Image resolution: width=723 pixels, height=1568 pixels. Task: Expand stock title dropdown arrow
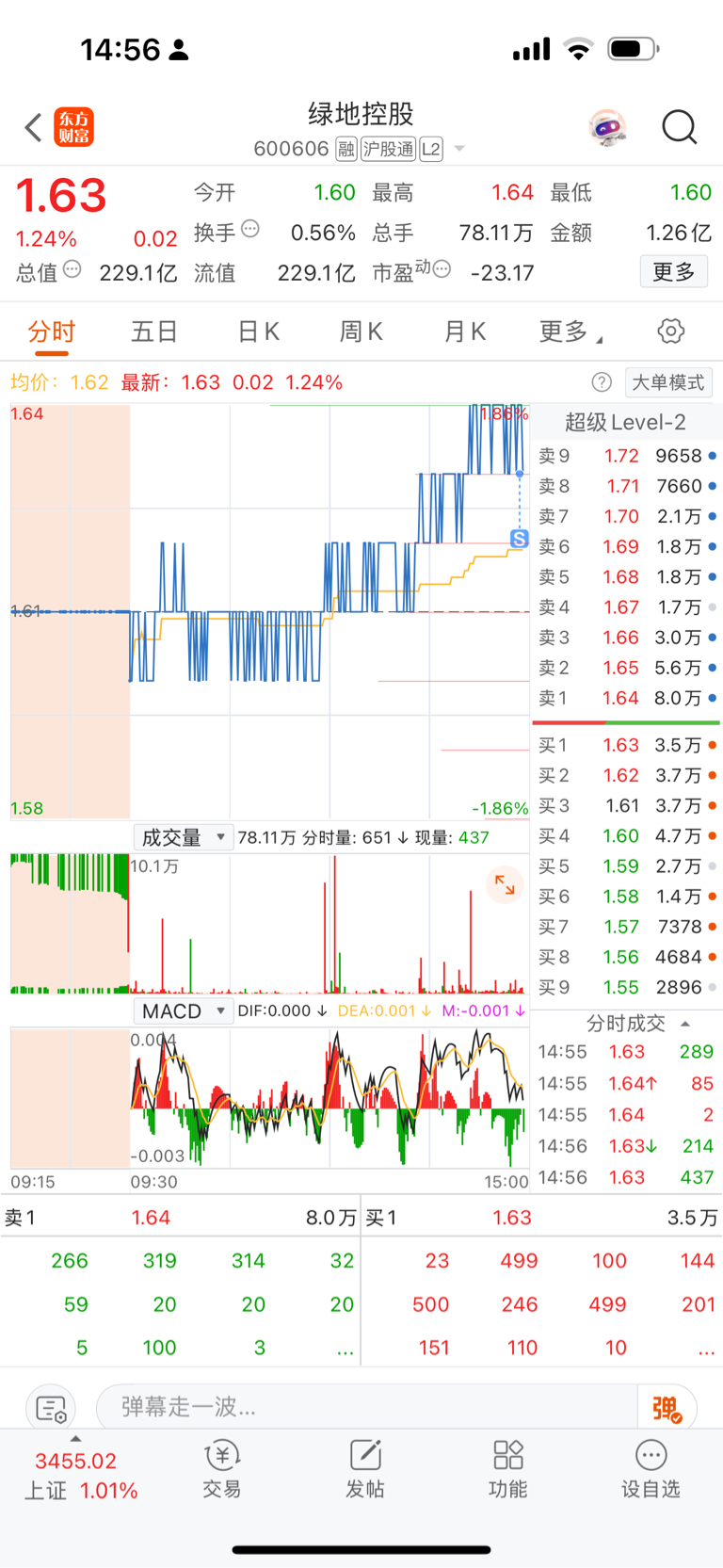[x=459, y=149]
